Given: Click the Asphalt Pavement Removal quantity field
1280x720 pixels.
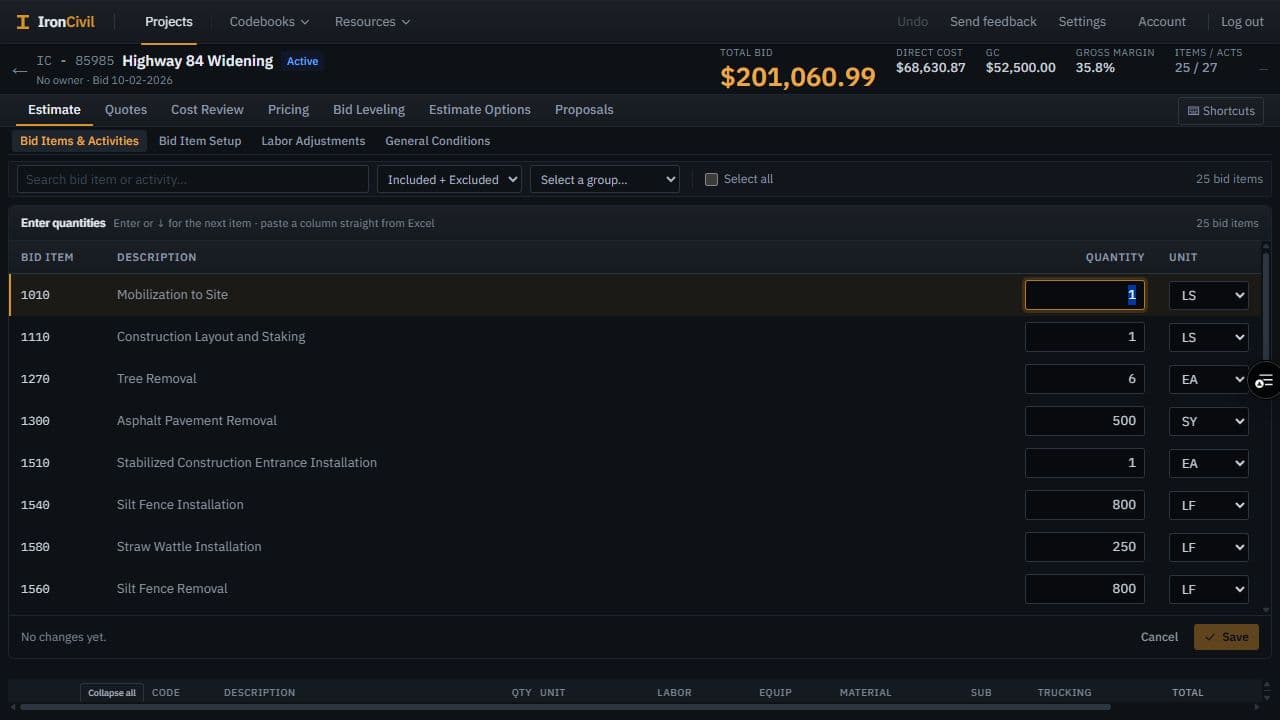Looking at the screenshot, I should [x=1085, y=421].
